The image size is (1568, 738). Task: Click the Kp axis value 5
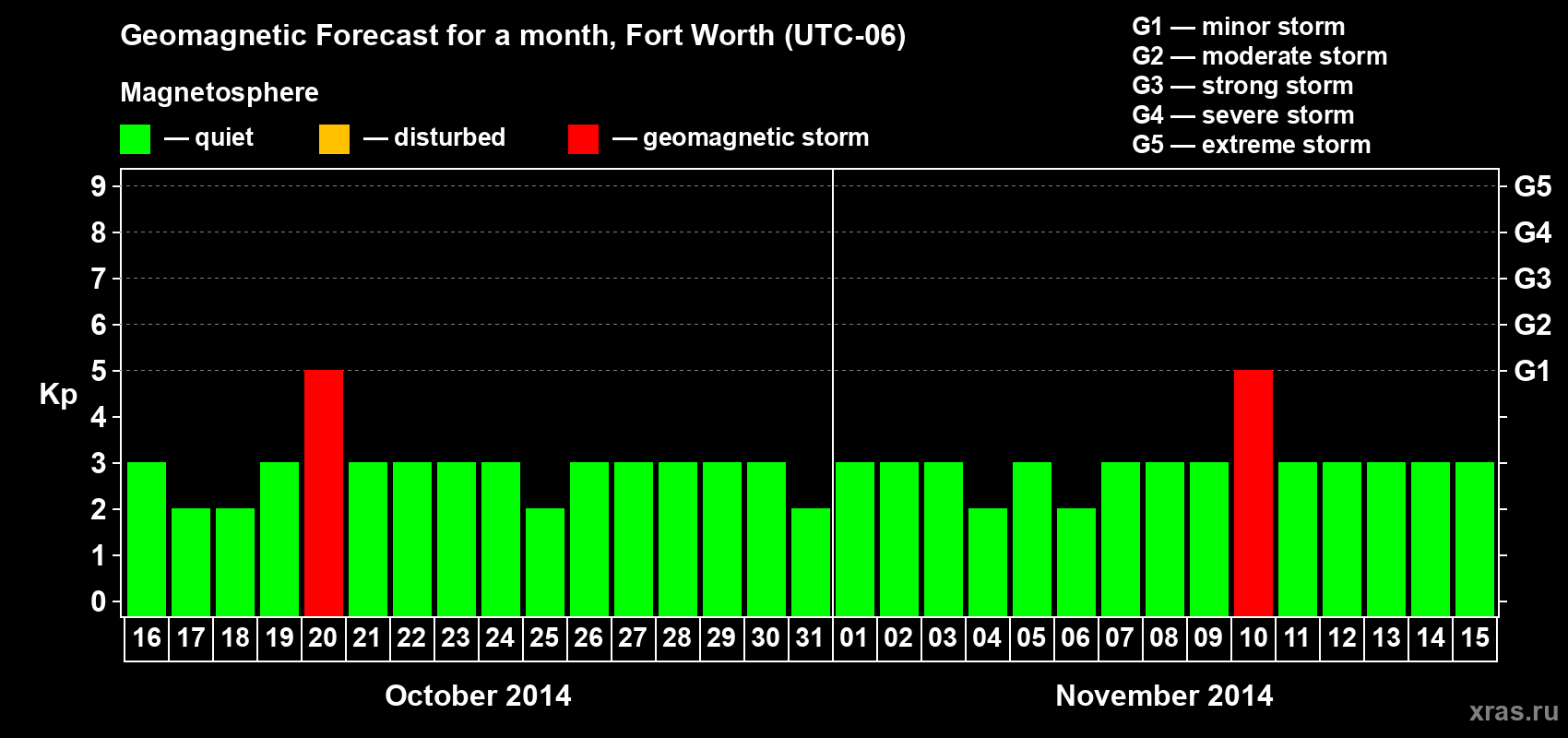pos(99,371)
